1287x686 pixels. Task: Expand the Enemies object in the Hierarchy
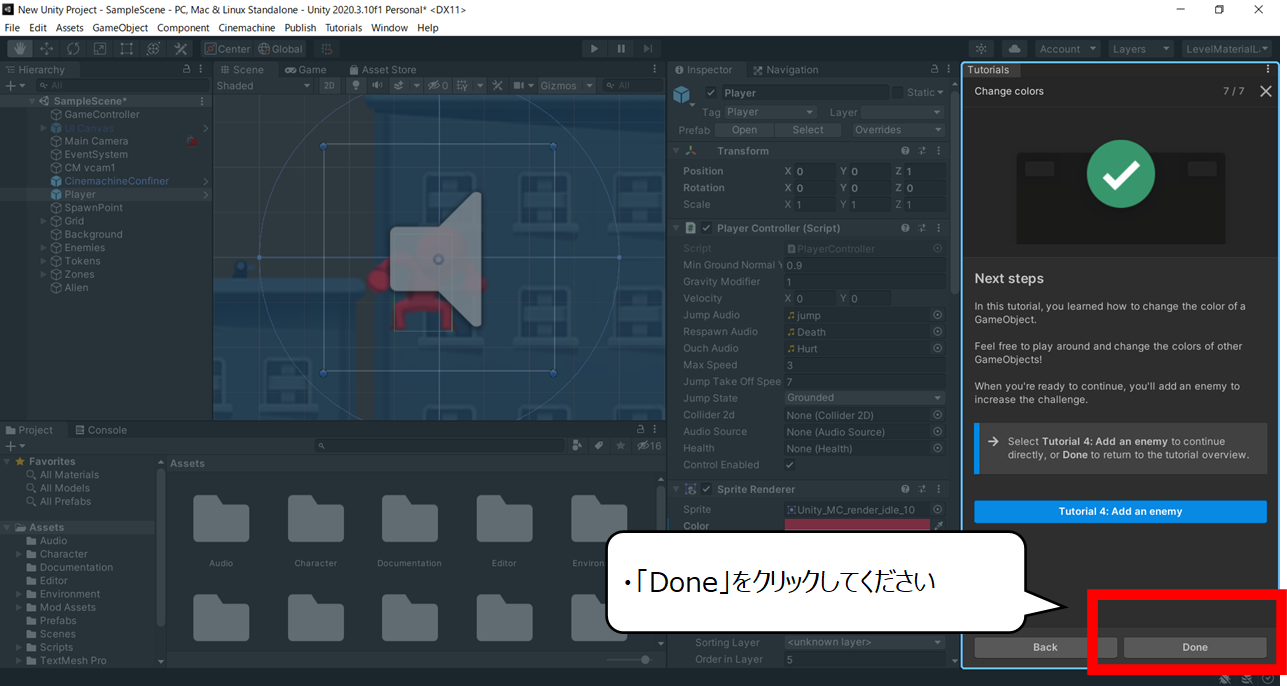(43, 248)
